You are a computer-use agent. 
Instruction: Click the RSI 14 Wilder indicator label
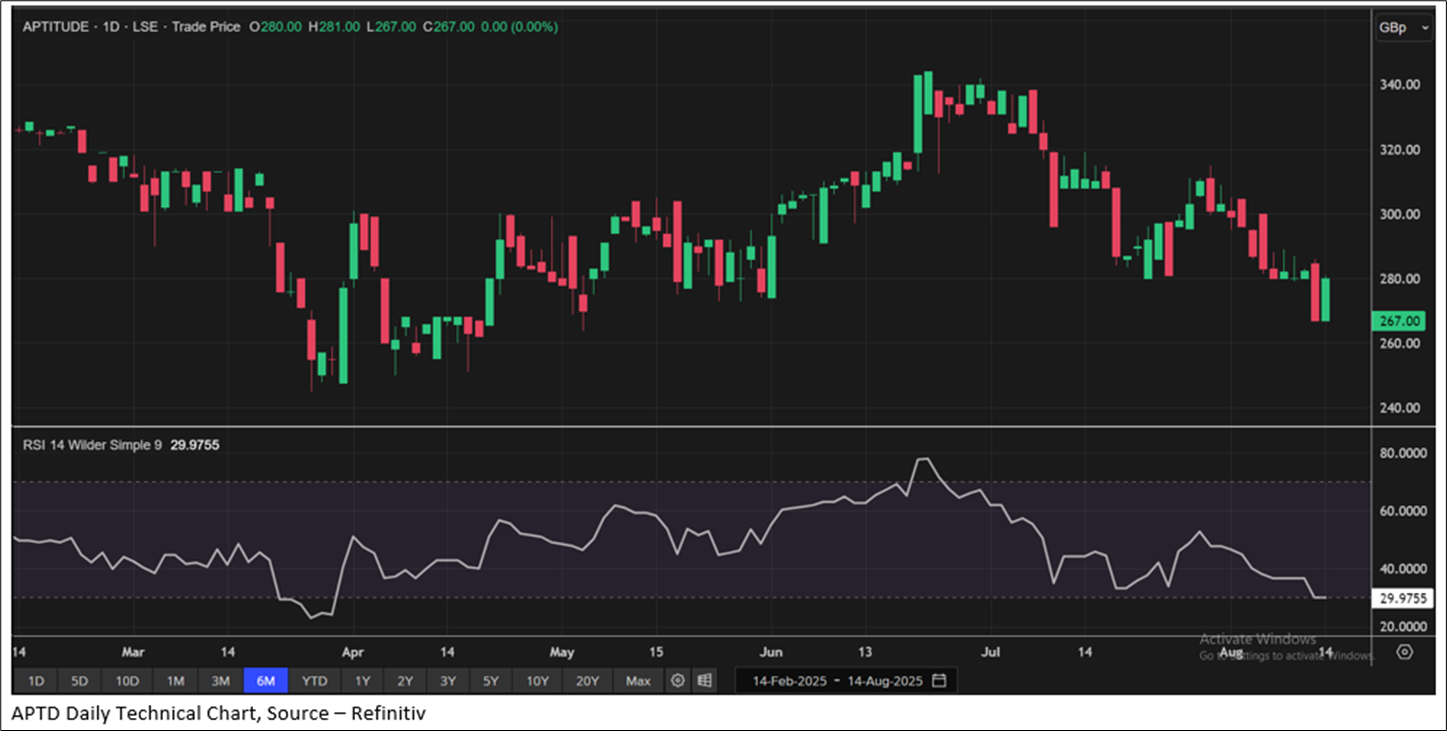[x=92, y=445]
